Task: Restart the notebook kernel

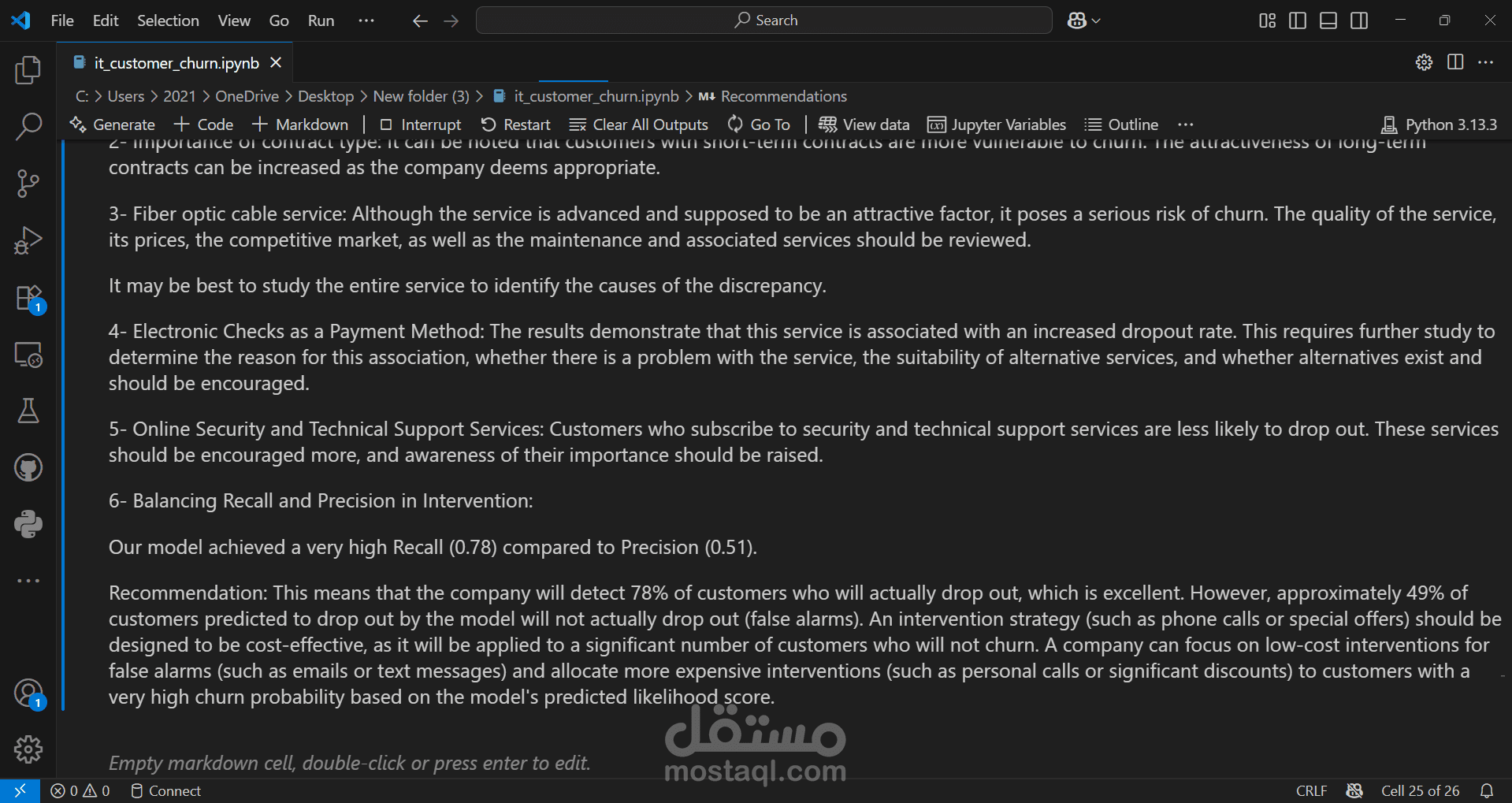Action: tap(515, 125)
